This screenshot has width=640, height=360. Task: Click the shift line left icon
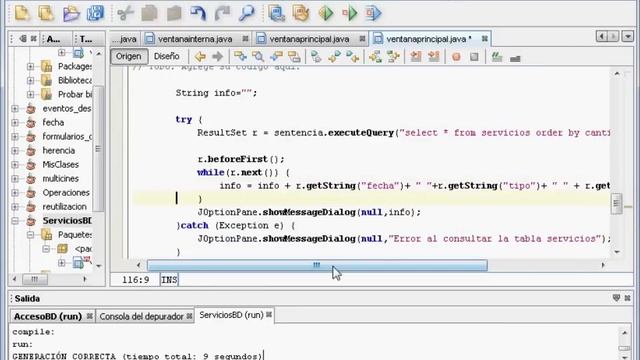pos(416,57)
